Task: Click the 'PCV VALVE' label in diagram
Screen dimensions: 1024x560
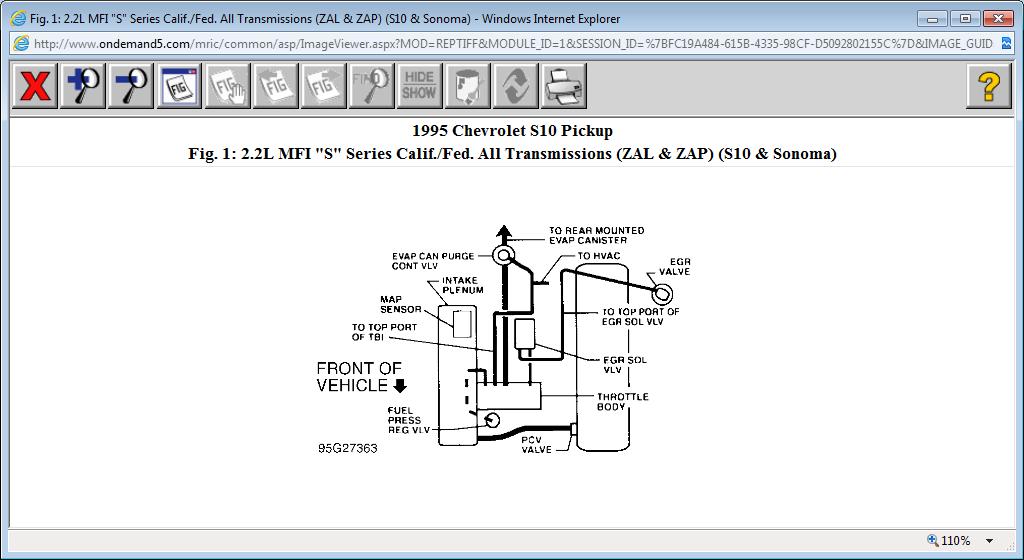Action: [x=536, y=444]
